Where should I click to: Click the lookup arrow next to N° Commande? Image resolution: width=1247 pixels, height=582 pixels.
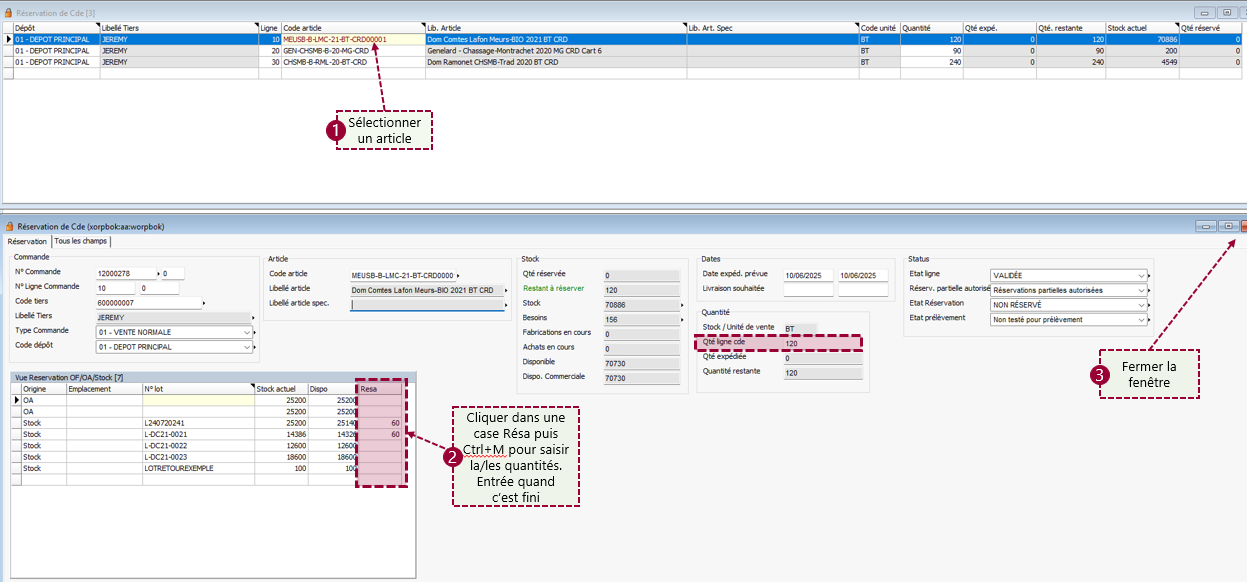tap(158, 273)
